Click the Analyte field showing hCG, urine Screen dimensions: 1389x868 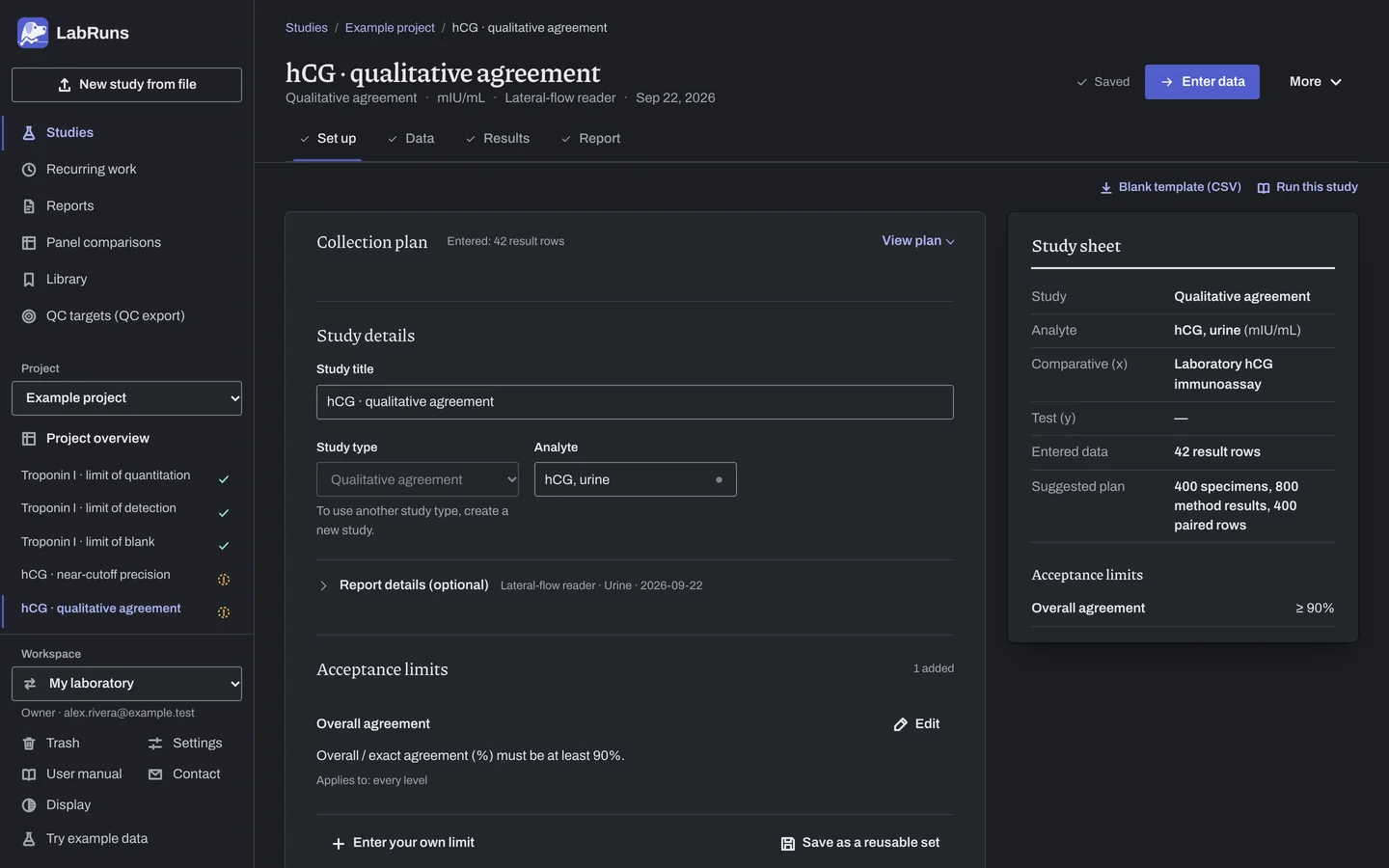(x=636, y=479)
